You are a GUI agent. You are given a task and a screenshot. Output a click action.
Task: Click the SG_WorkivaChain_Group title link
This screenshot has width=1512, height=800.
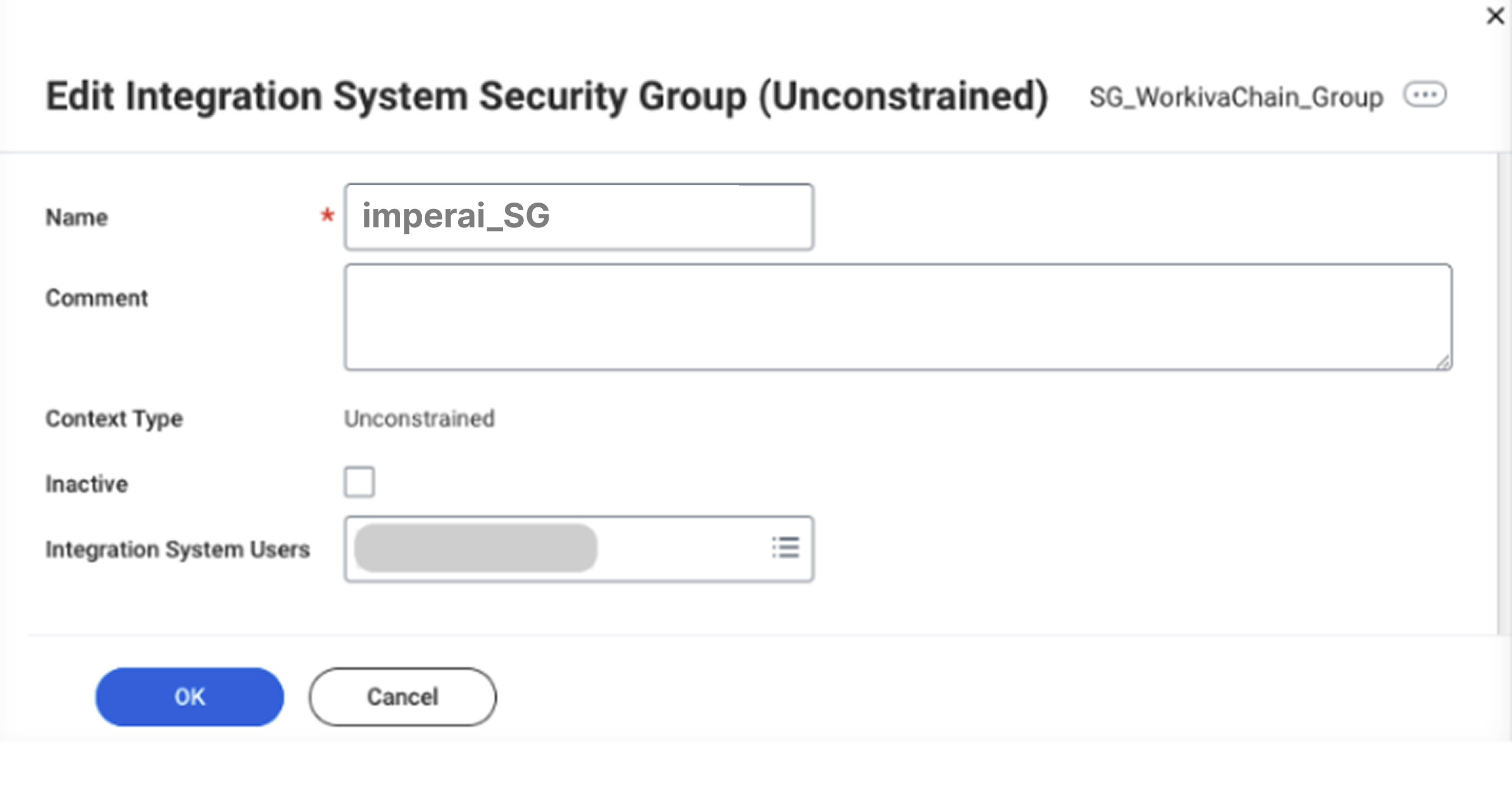point(1236,97)
